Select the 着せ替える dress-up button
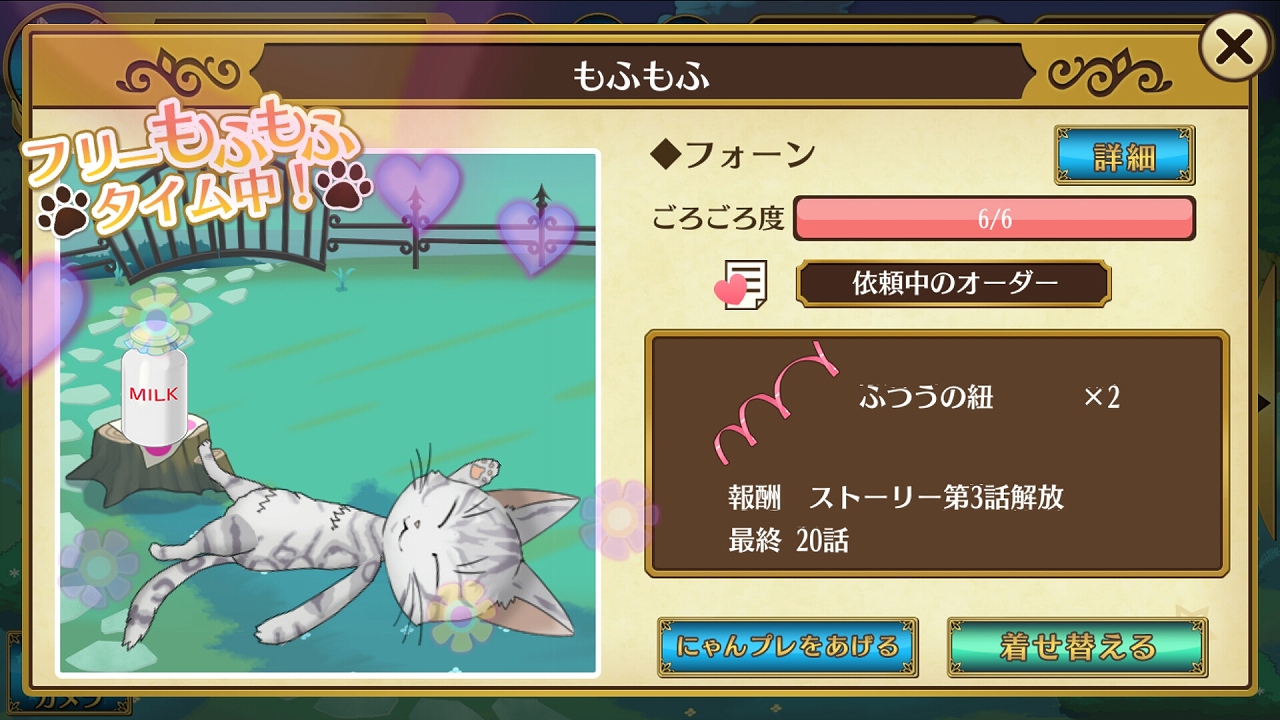Viewport: 1280px width, 720px height. pyautogui.click(x=1077, y=646)
